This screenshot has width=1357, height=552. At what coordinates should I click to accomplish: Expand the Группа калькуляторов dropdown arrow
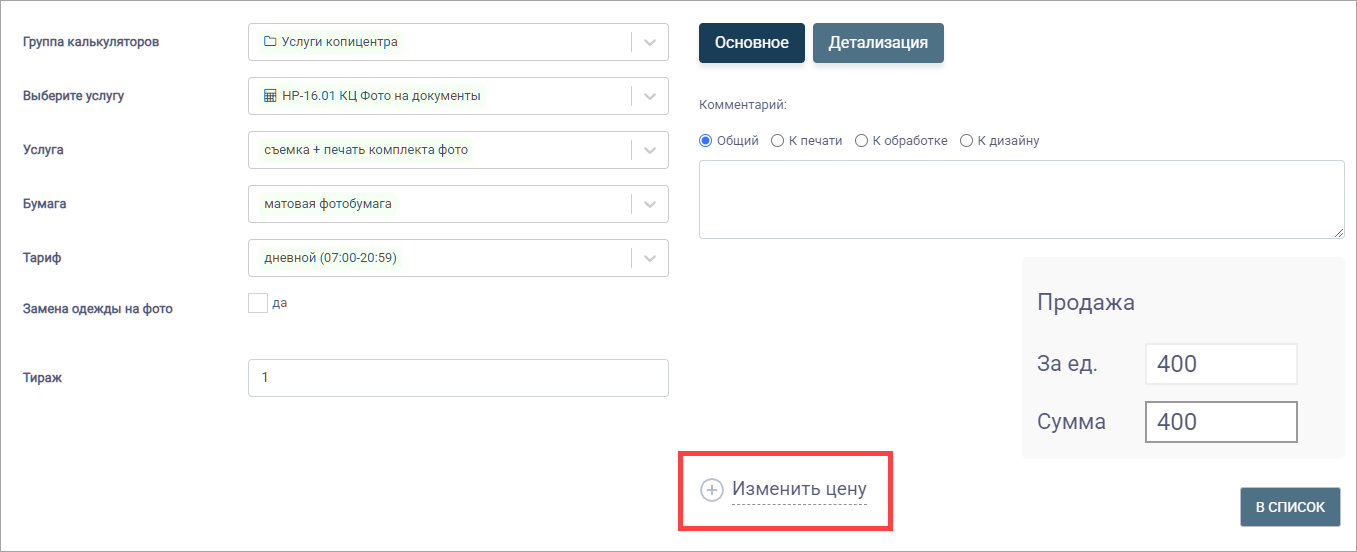650,42
